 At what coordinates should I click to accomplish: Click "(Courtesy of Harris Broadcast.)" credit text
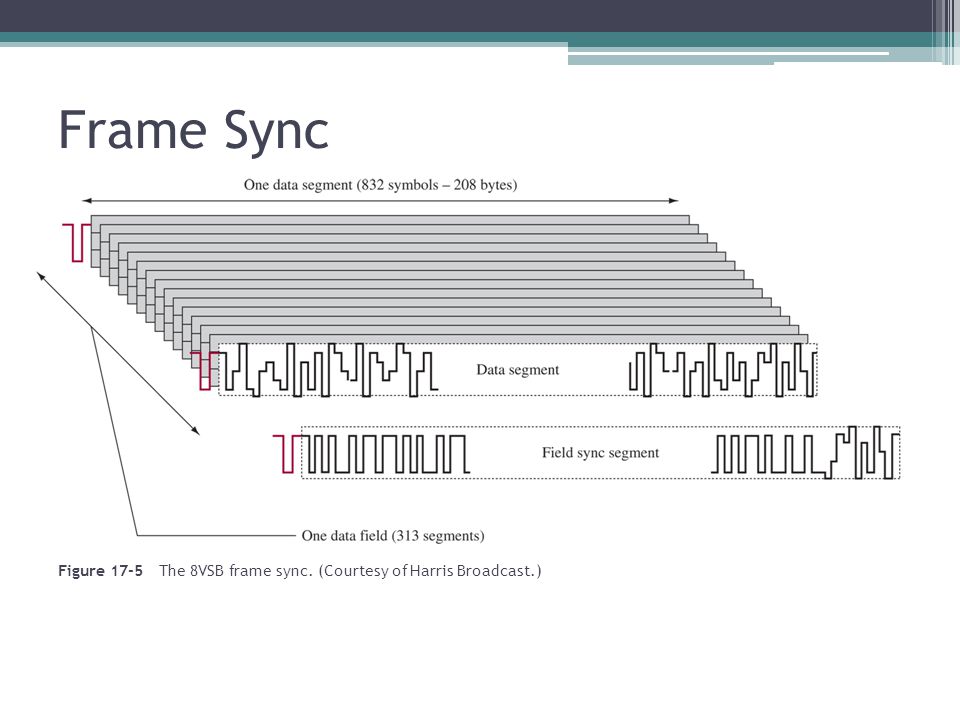point(430,571)
